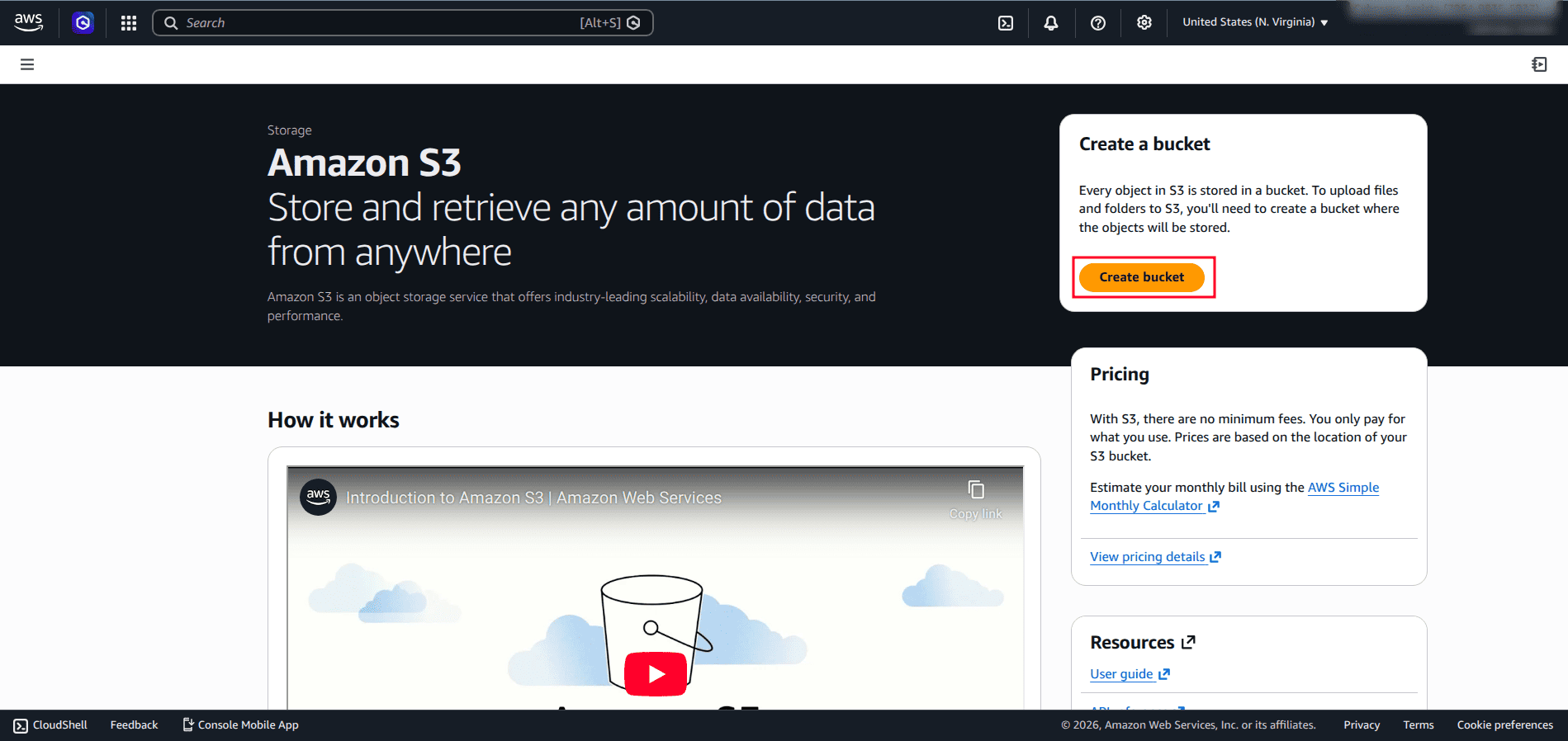Image resolution: width=1568 pixels, height=741 pixels.
Task: Open the User guide link
Action: pyautogui.click(x=1130, y=674)
